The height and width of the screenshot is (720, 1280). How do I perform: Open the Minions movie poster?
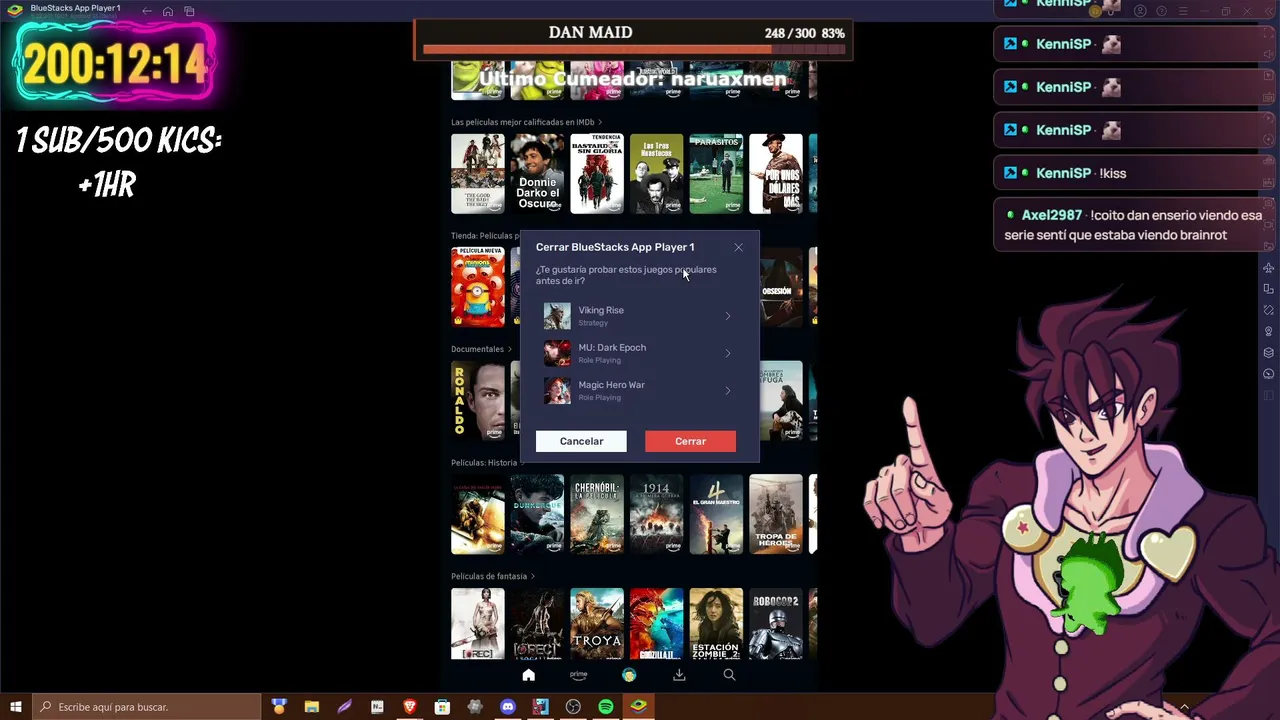478,287
